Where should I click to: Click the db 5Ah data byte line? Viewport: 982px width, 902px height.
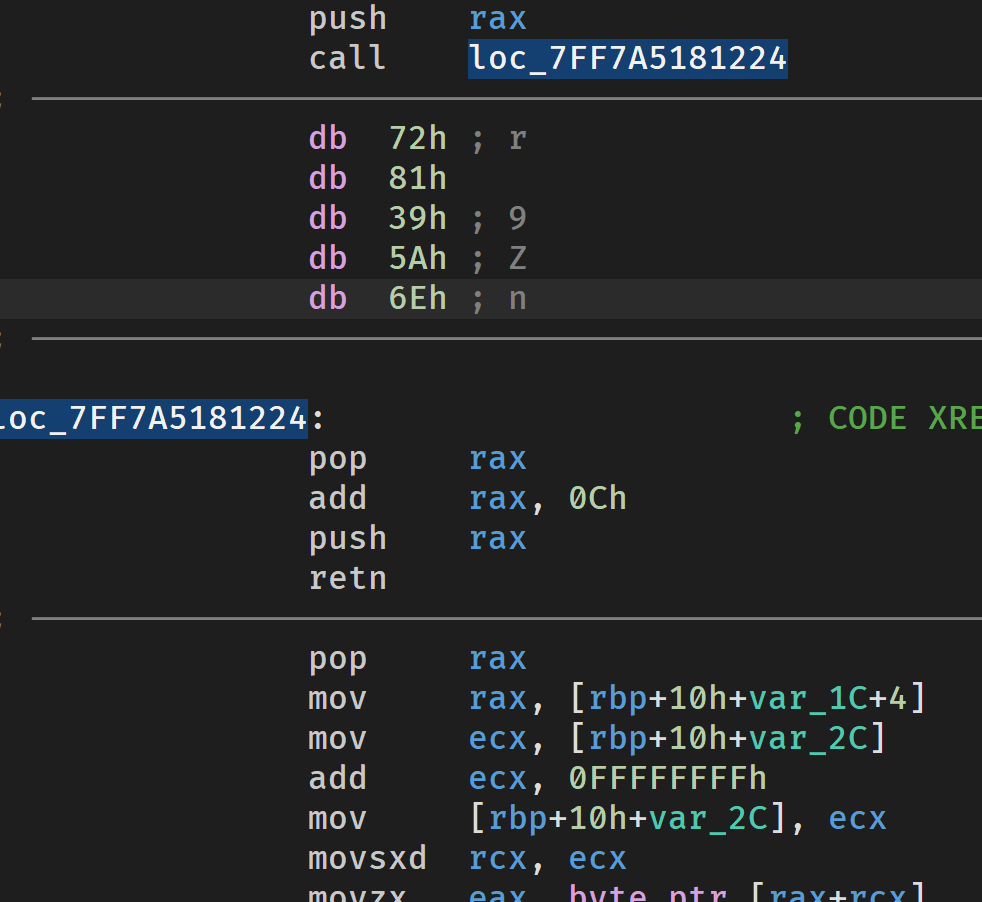click(x=417, y=259)
